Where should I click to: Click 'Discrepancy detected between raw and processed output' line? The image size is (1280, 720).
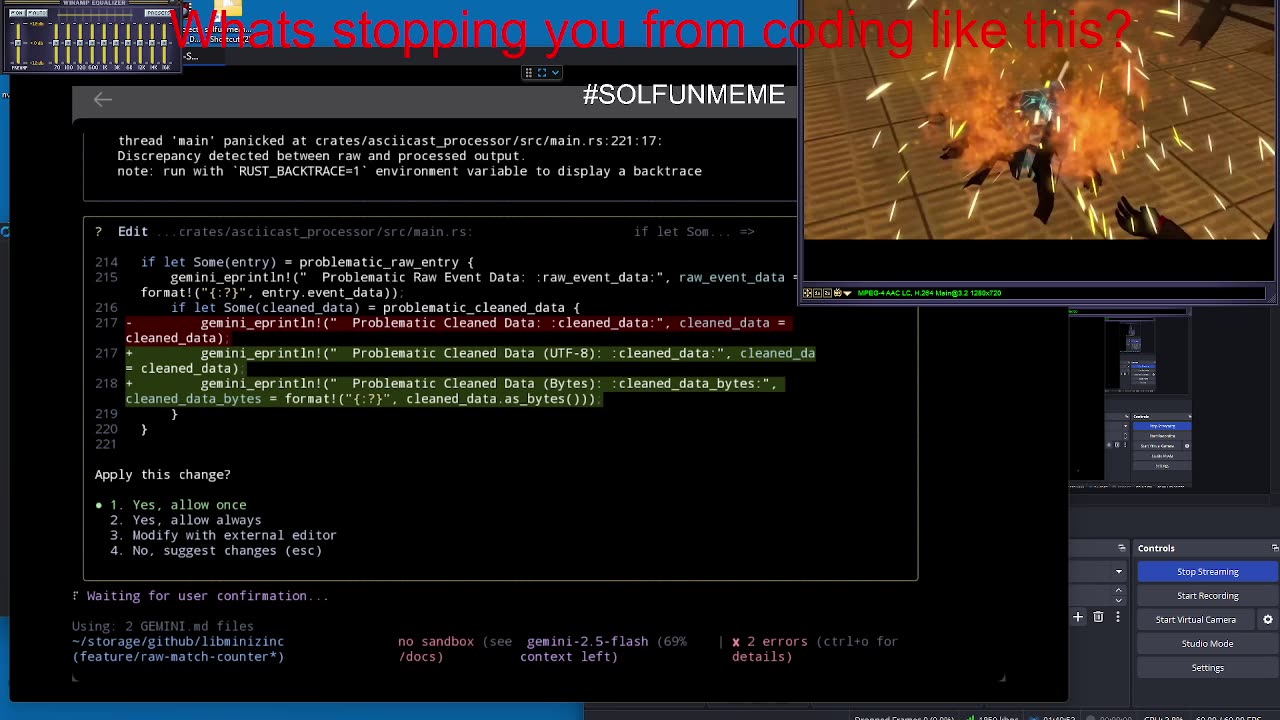(321, 156)
